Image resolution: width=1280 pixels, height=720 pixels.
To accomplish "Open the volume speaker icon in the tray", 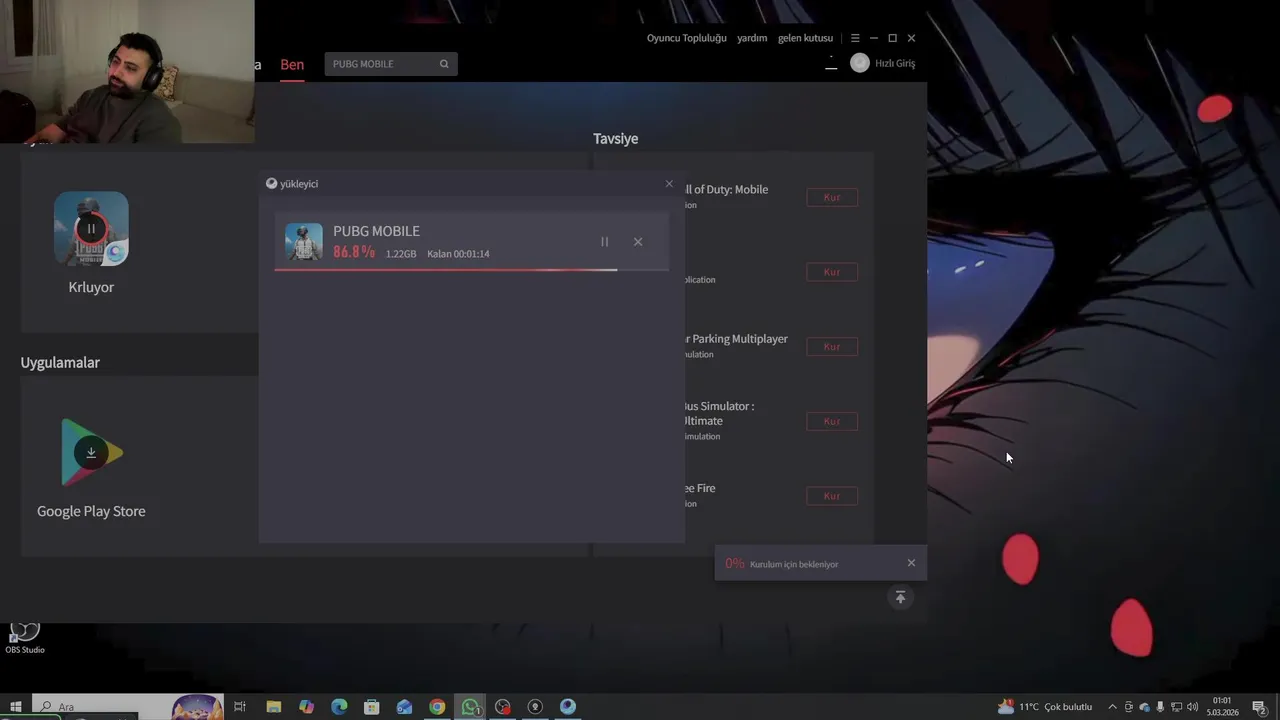I will 1192,707.
